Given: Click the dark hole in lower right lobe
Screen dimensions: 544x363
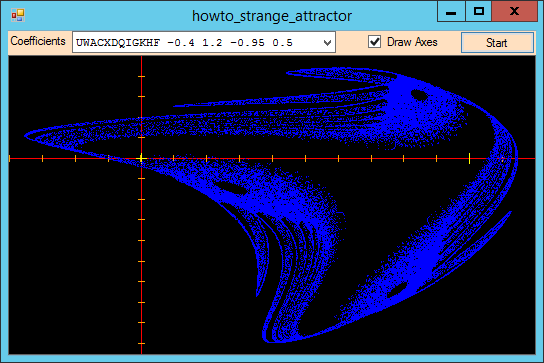Looking at the screenshot, I should [x=397, y=290].
